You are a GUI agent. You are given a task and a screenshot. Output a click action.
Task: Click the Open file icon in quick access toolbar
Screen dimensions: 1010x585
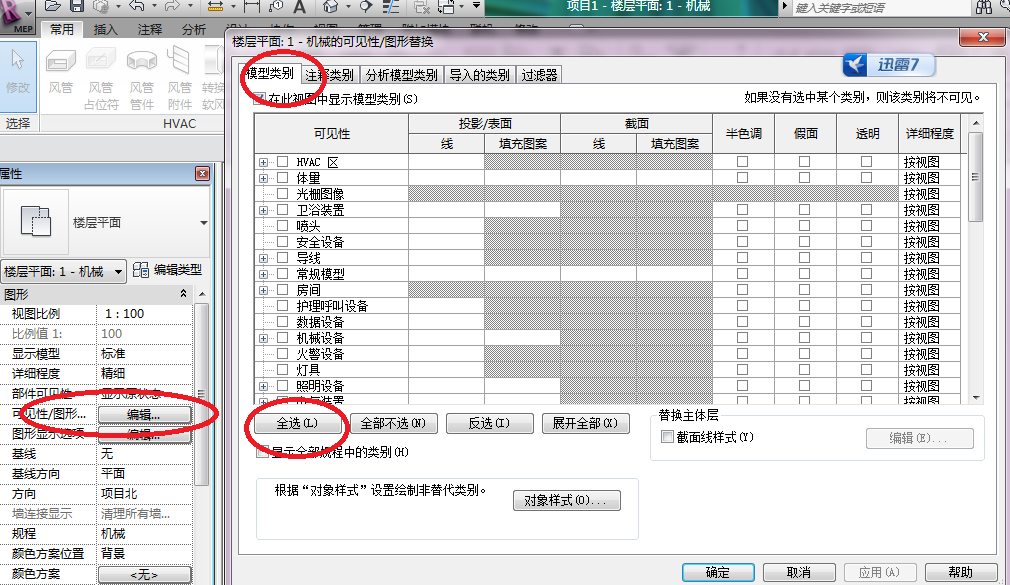click(x=53, y=6)
